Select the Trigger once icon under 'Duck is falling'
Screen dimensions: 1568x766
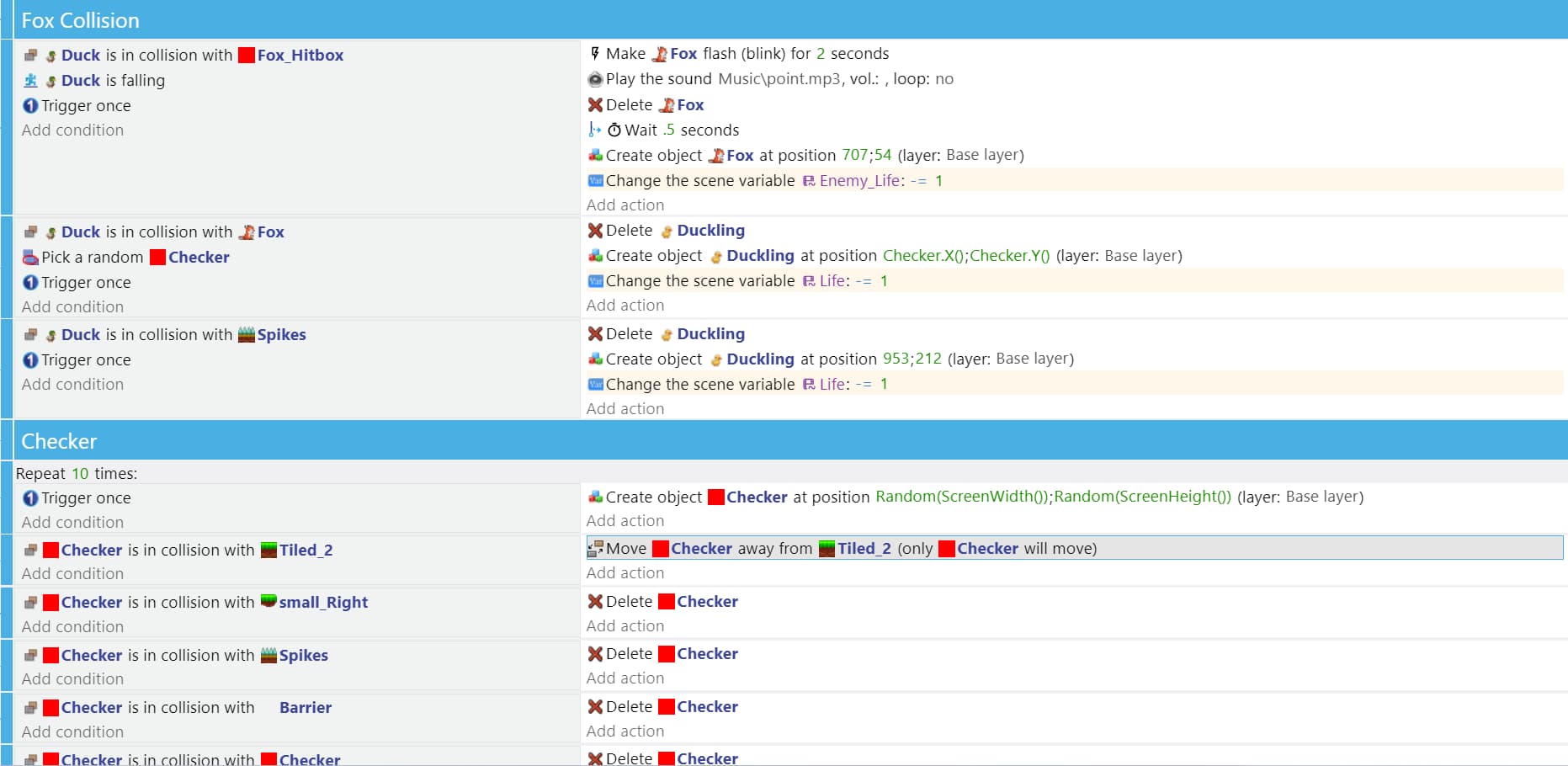pyautogui.click(x=30, y=106)
